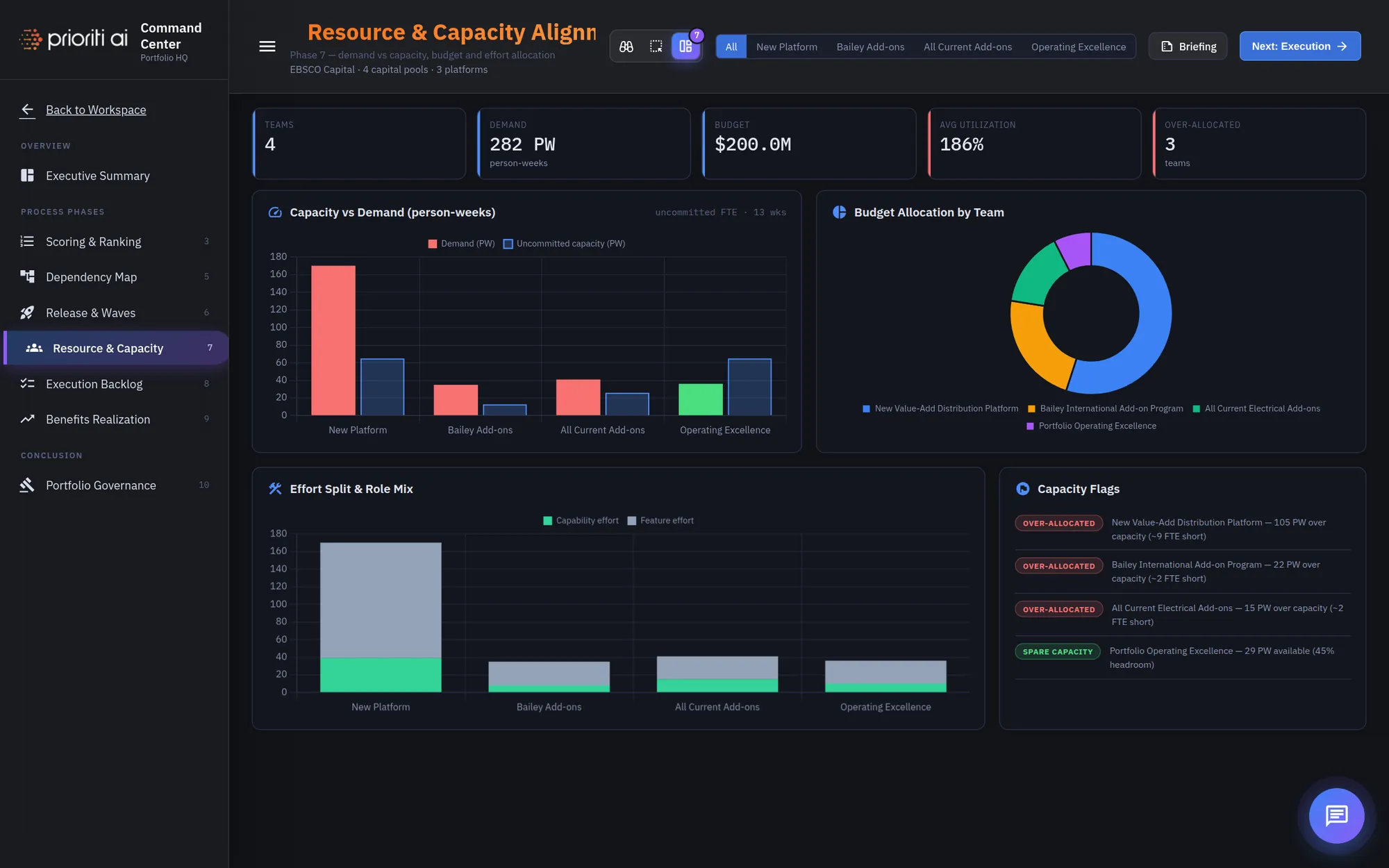Screen dimensions: 1389x868
Task: Follow the Back to Workspace link
Action: coord(96,110)
